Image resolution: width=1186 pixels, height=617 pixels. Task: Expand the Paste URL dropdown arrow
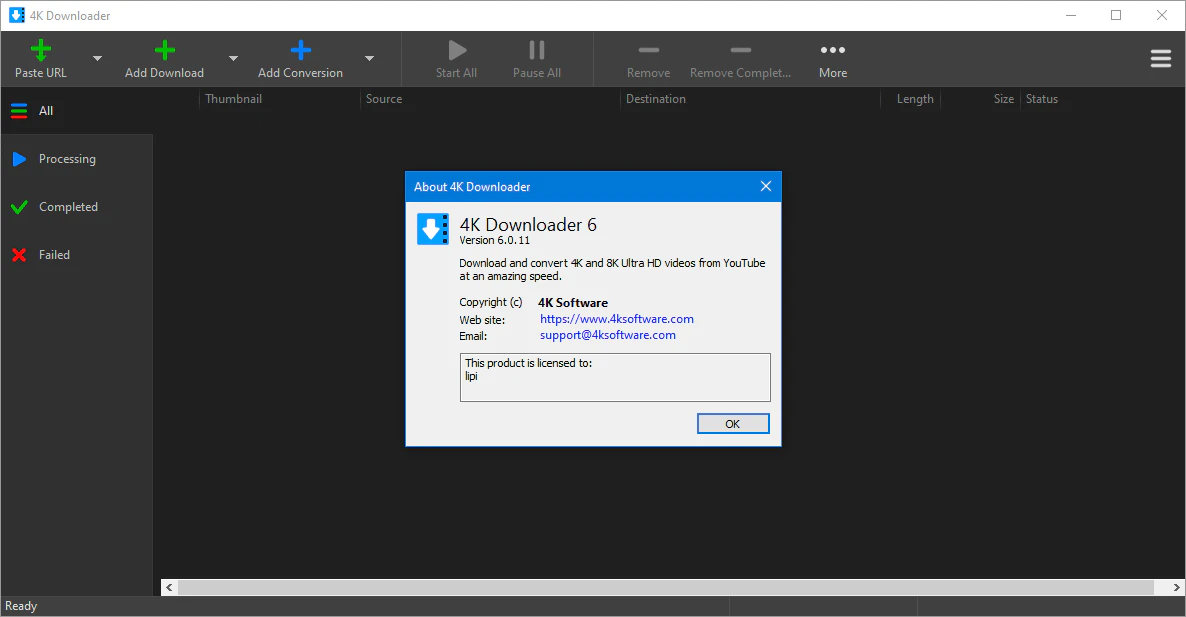pos(97,59)
